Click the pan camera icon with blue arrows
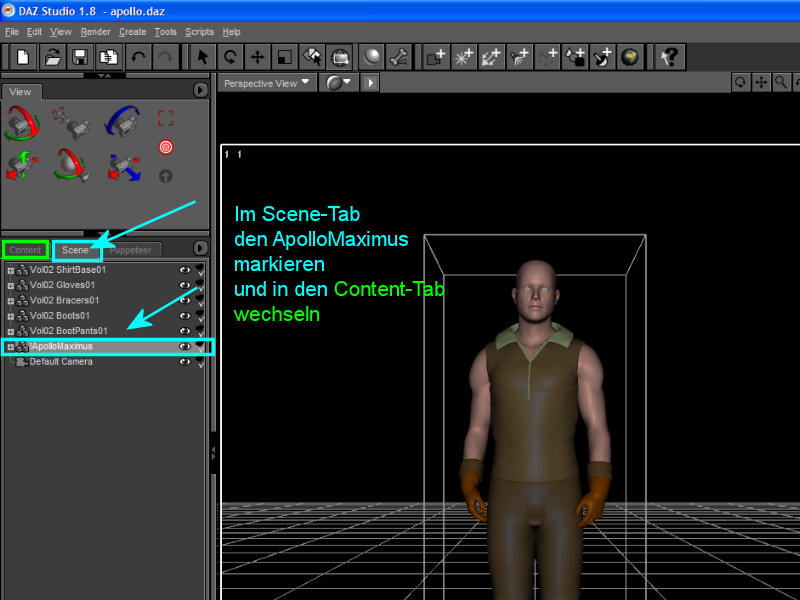Image resolution: width=800 pixels, height=600 pixels. click(x=124, y=167)
